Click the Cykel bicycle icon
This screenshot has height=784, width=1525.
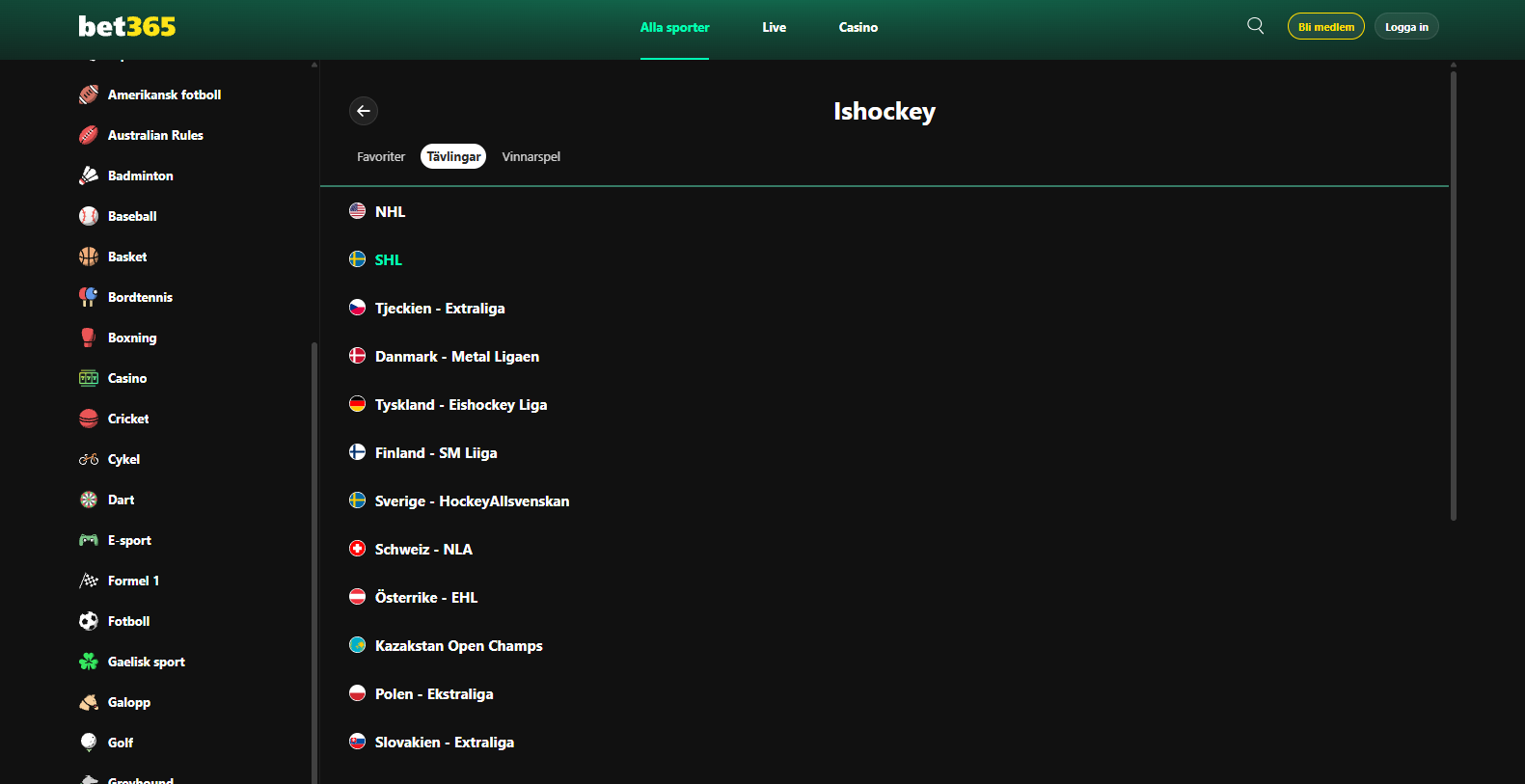(89, 459)
